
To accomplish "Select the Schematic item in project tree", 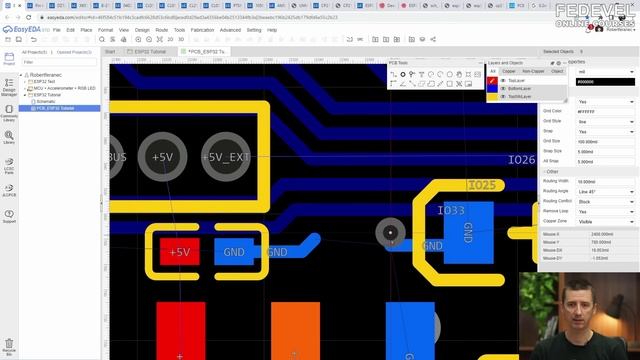I will [46, 101].
